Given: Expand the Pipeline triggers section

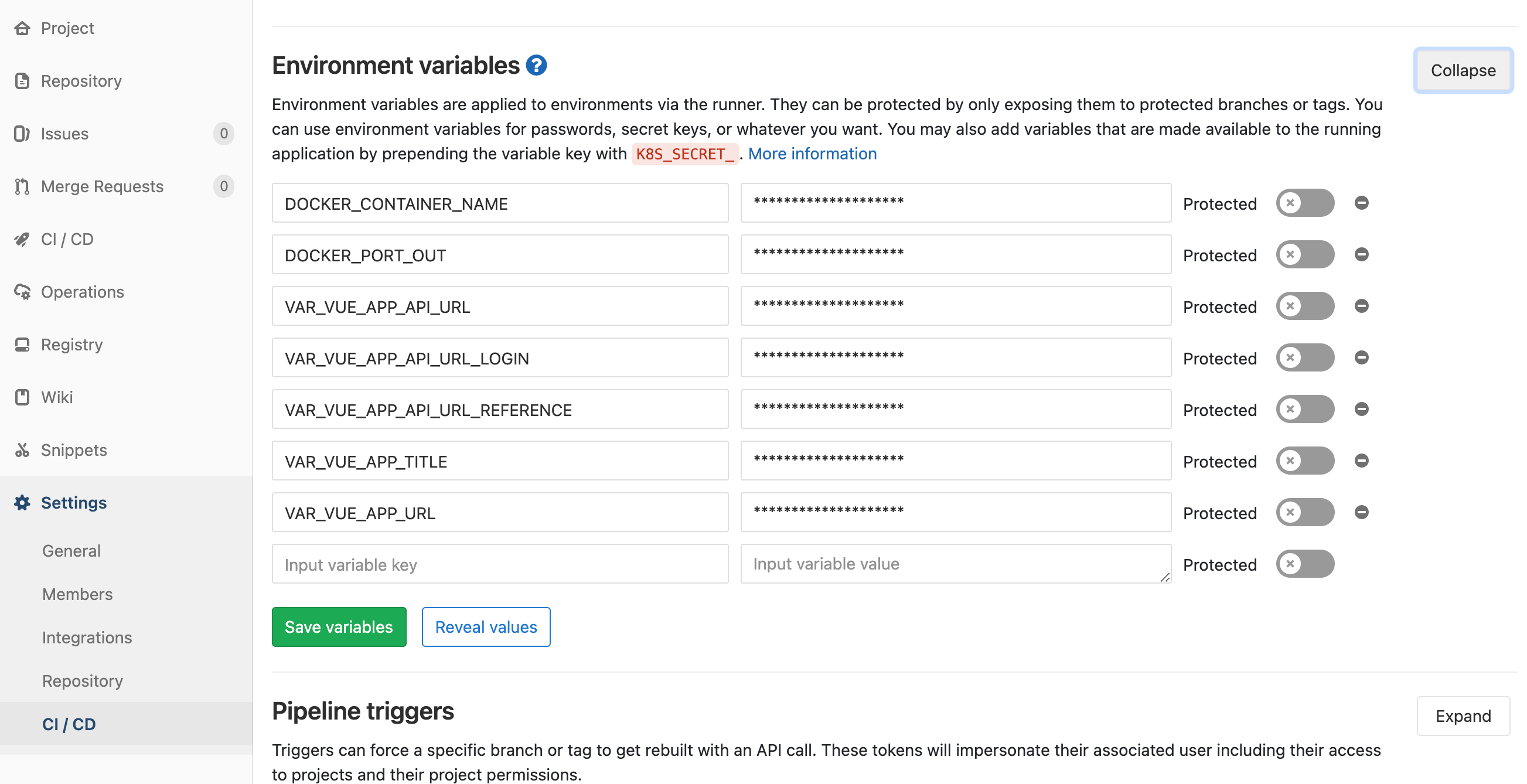Looking at the screenshot, I should [x=1463, y=715].
